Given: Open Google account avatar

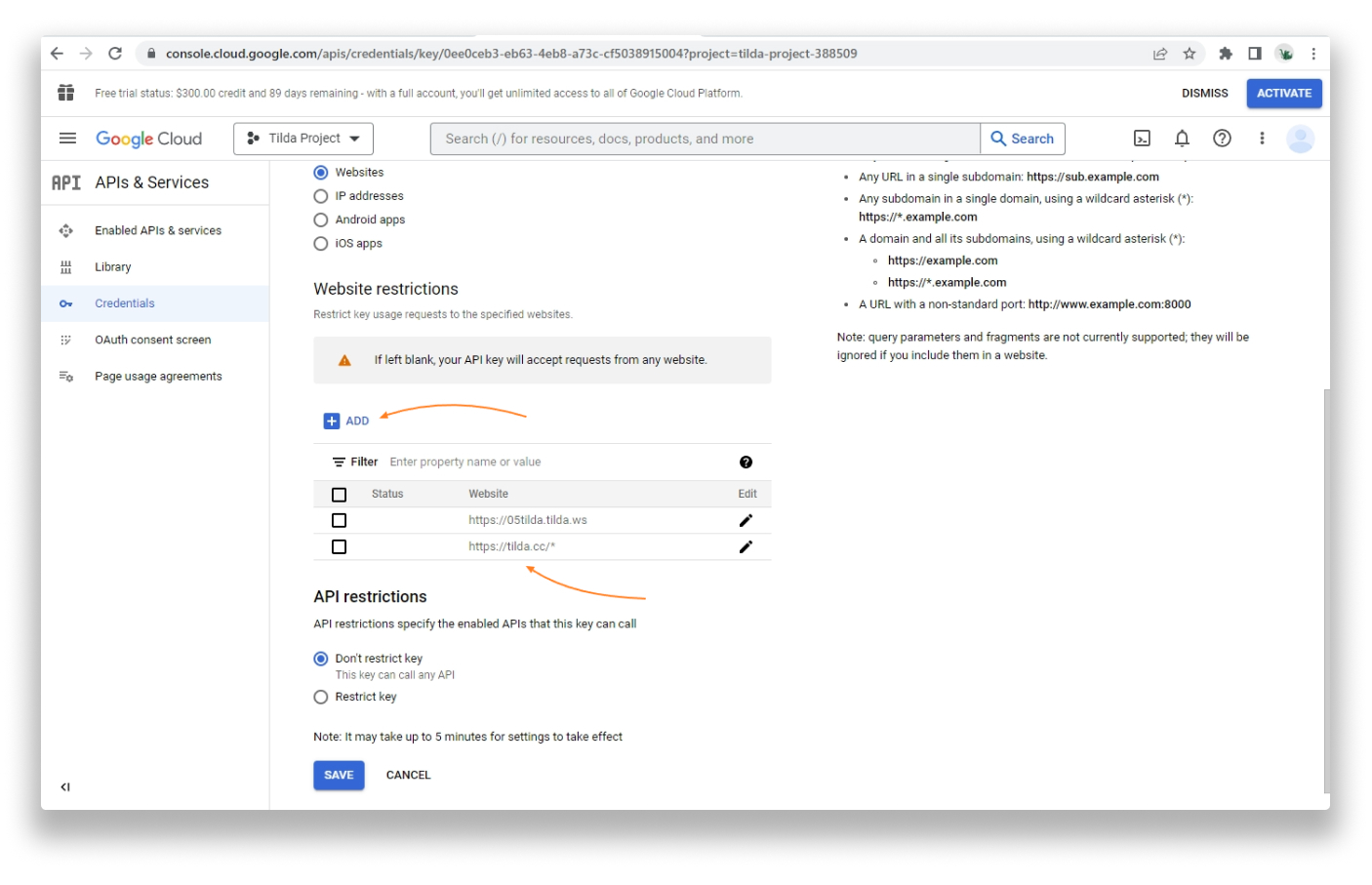Looking at the screenshot, I should click(x=1300, y=139).
